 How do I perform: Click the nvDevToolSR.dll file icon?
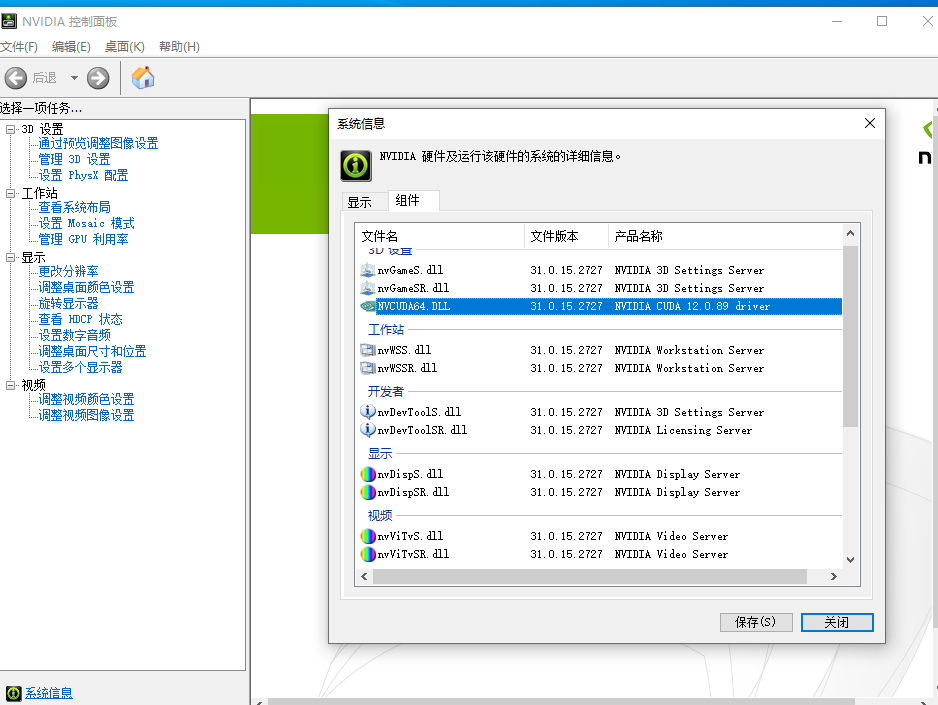[367, 430]
